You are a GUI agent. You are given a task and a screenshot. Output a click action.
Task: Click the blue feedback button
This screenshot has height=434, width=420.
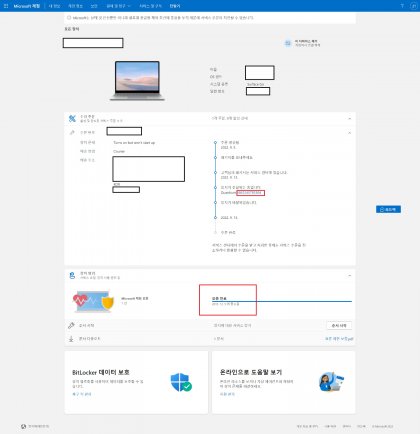(388, 209)
